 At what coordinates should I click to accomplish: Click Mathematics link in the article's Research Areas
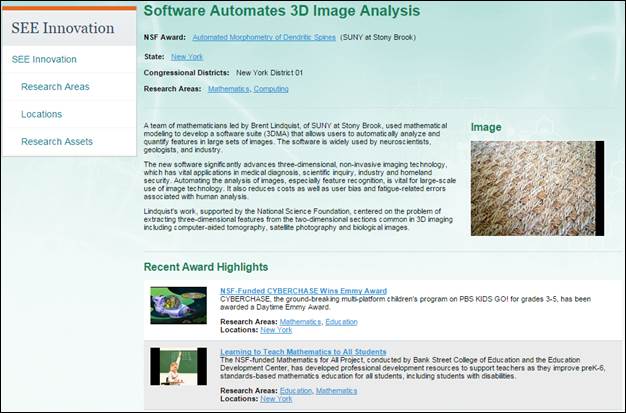click(x=228, y=89)
